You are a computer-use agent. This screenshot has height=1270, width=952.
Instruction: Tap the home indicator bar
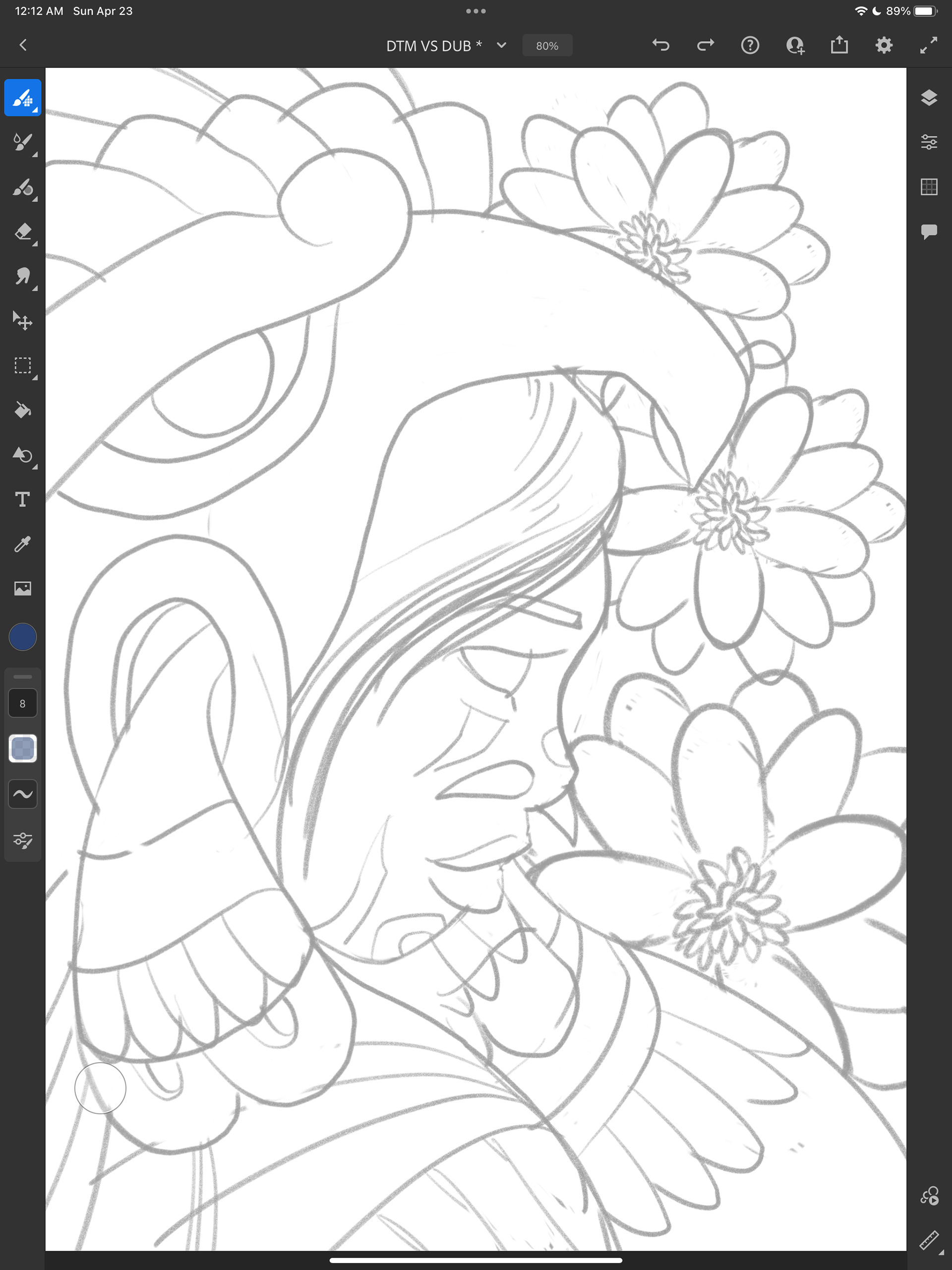[476, 1261]
